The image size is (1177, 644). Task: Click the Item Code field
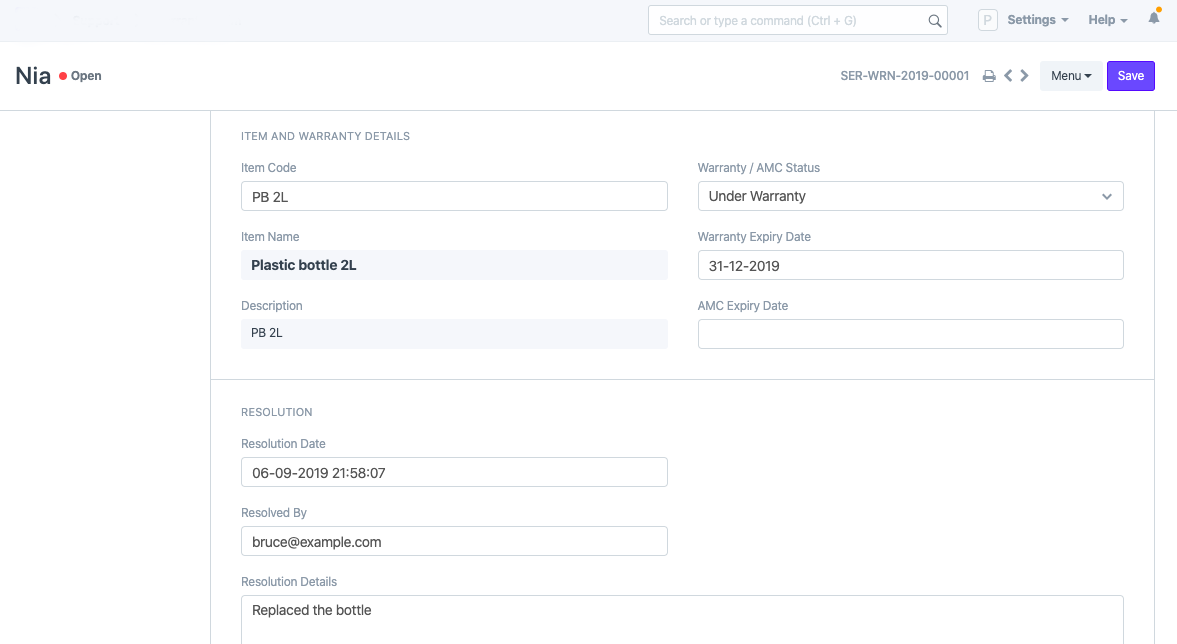454,196
